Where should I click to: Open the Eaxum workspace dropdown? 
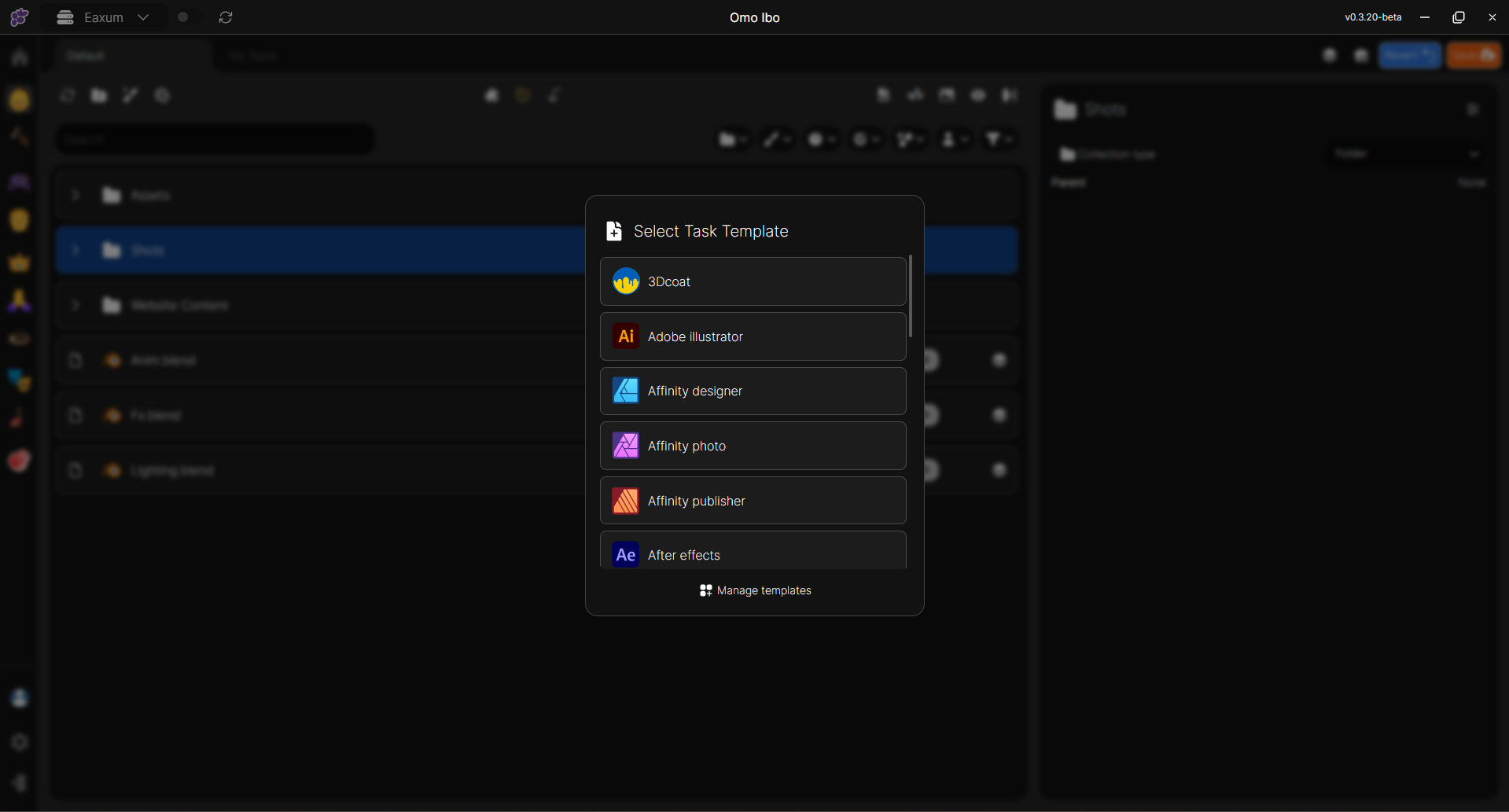[x=103, y=17]
